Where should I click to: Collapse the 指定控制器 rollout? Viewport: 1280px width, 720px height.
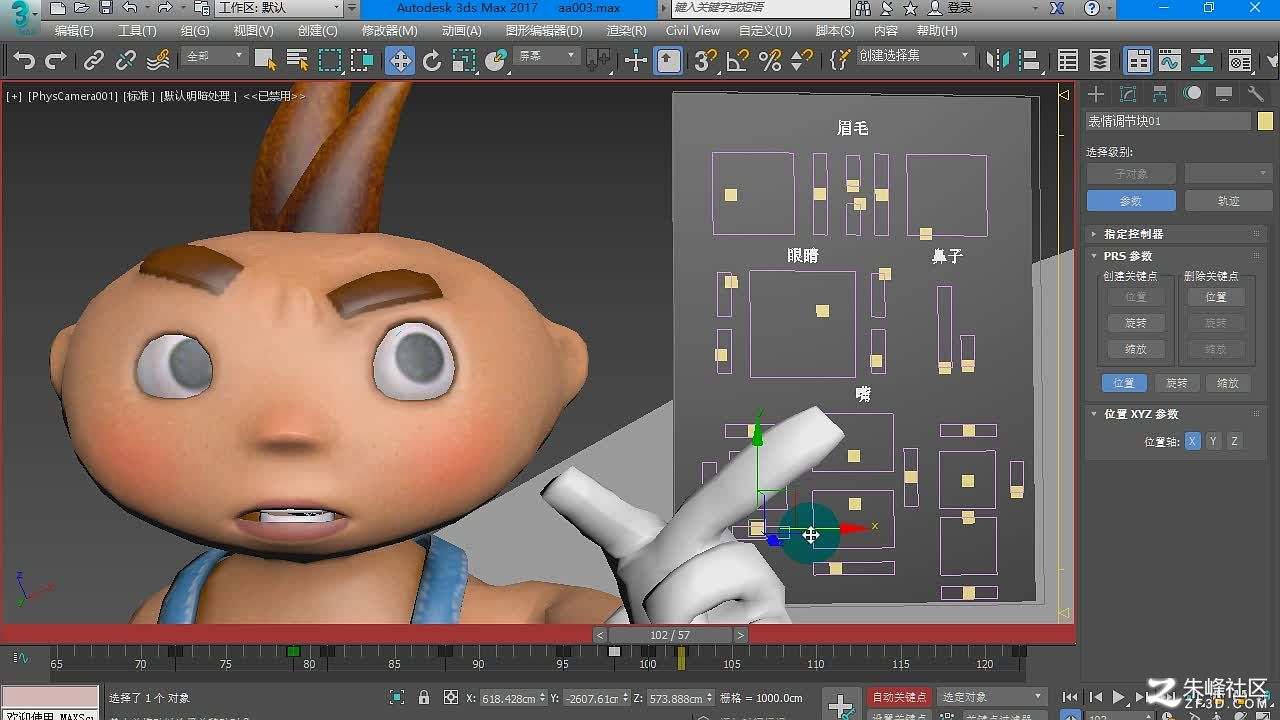[1175, 233]
